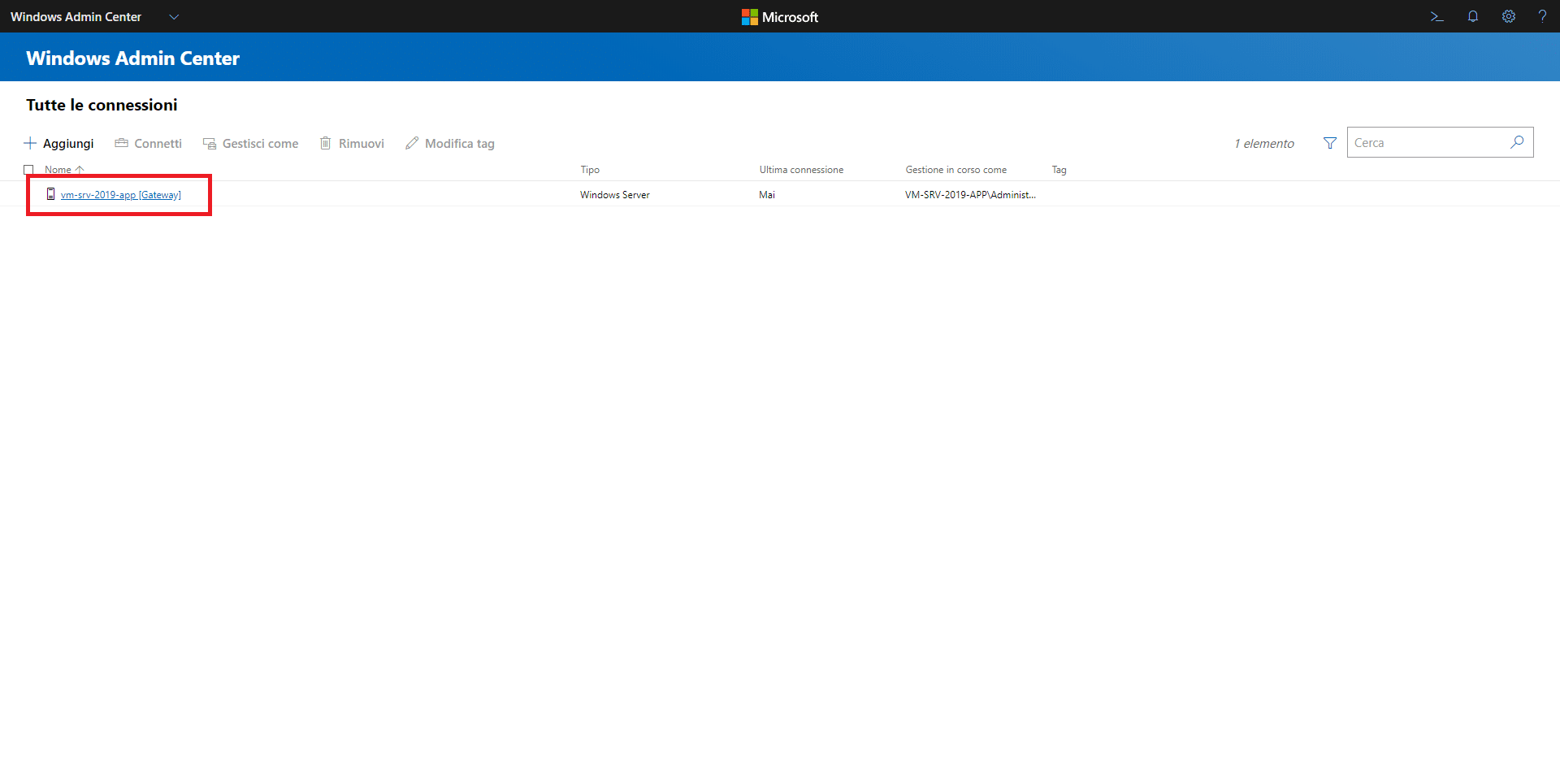Click the search magnifier icon
The width and height of the screenshot is (1560, 784).
tap(1517, 142)
